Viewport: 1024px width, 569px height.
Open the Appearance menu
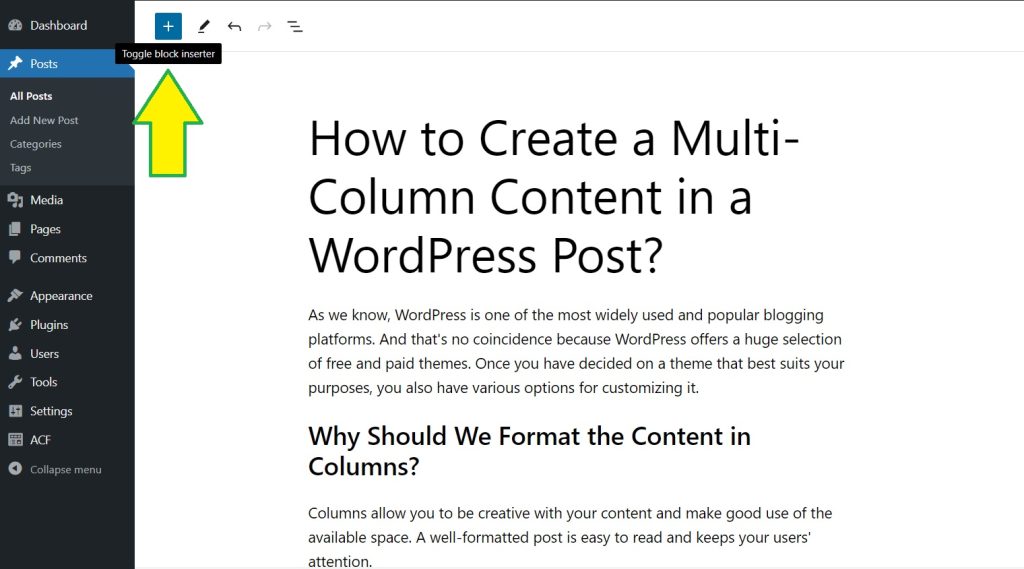point(61,296)
